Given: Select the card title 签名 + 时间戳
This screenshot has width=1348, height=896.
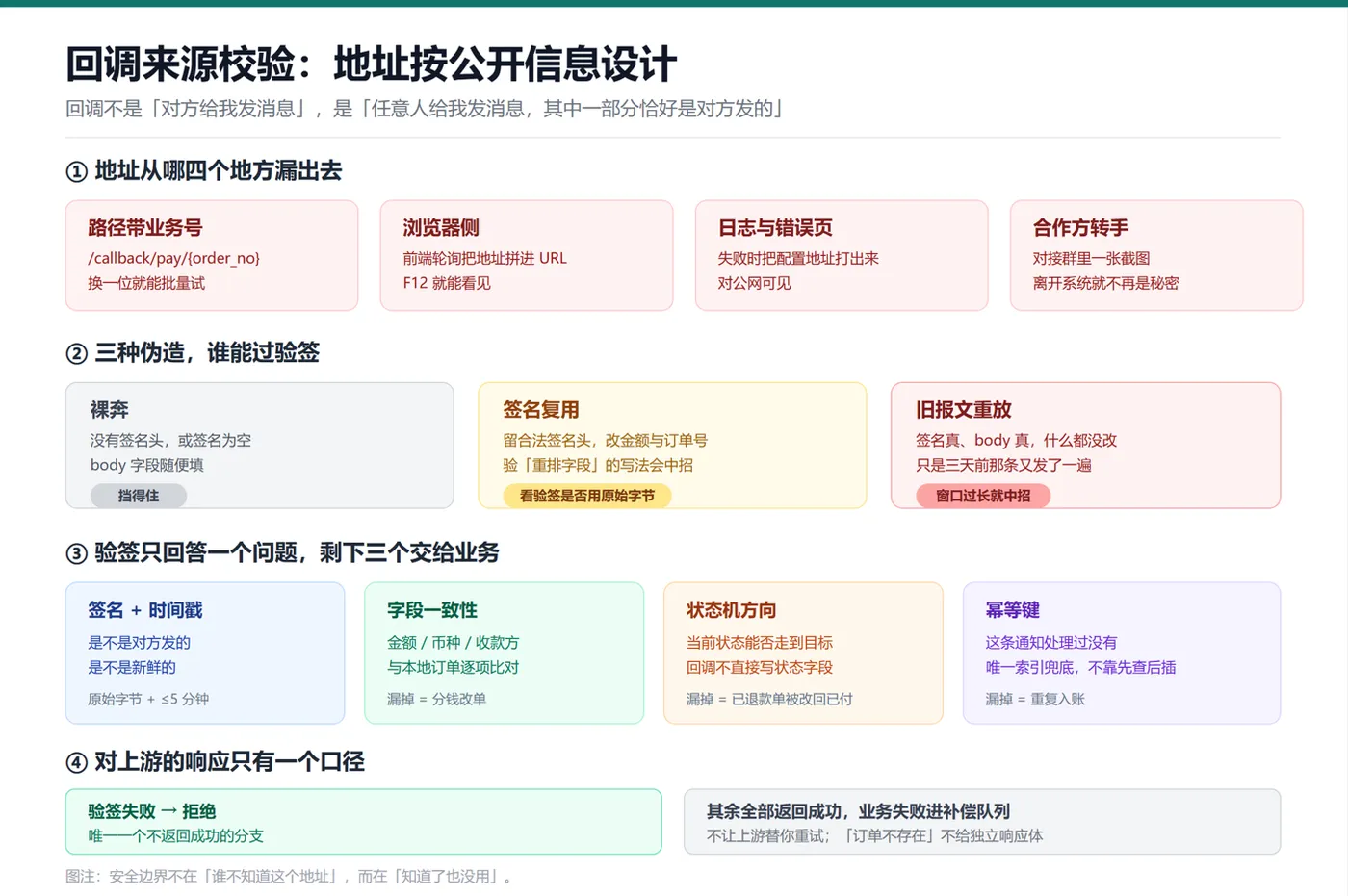Looking at the screenshot, I should [145, 610].
